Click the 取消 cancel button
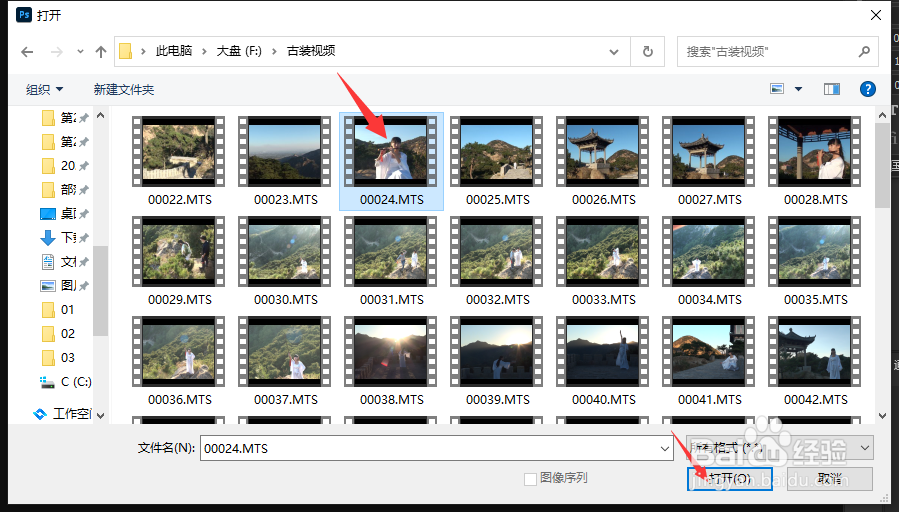 click(x=830, y=478)
